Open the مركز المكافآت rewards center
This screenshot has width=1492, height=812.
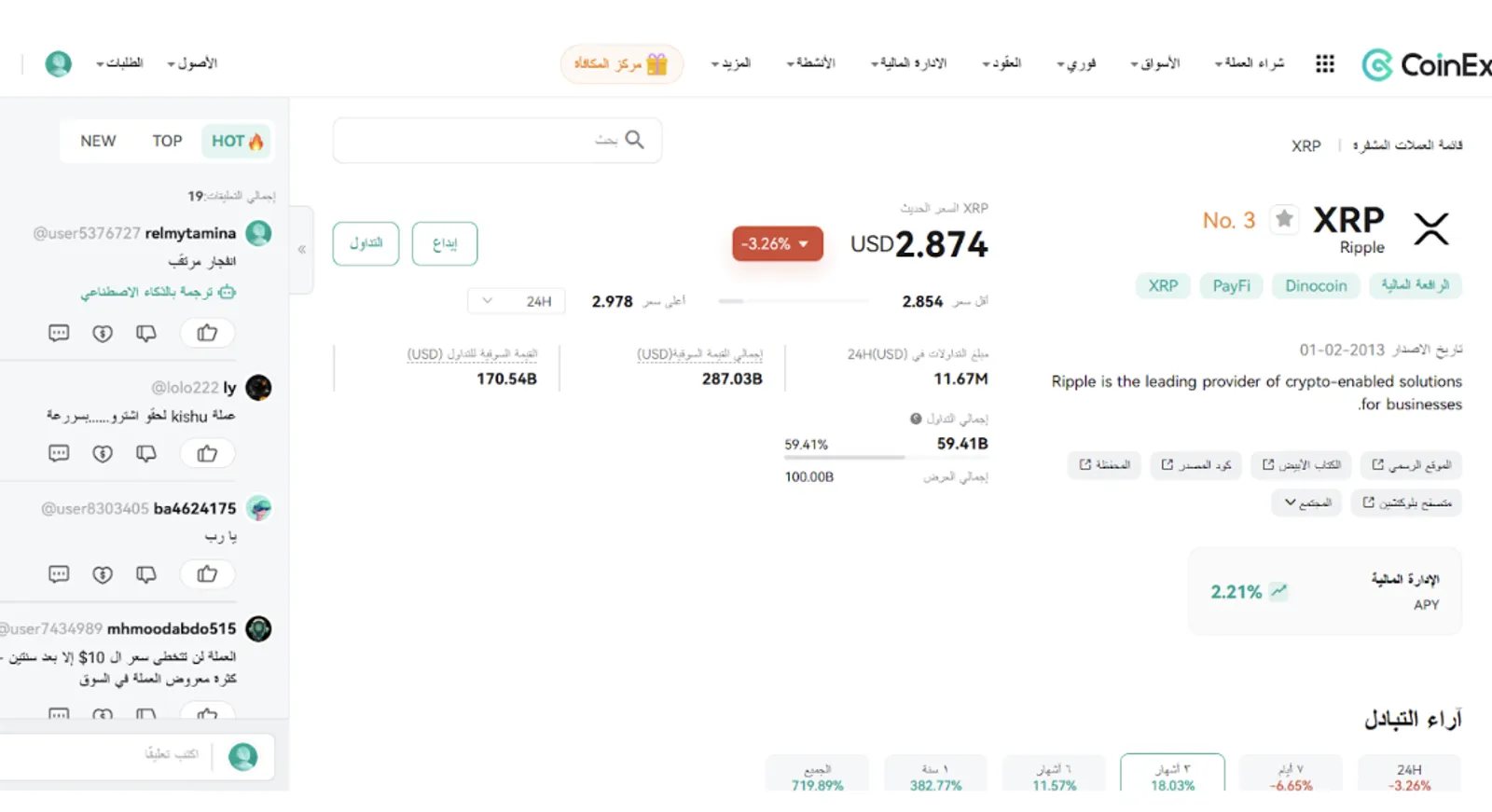coord(622,64)
